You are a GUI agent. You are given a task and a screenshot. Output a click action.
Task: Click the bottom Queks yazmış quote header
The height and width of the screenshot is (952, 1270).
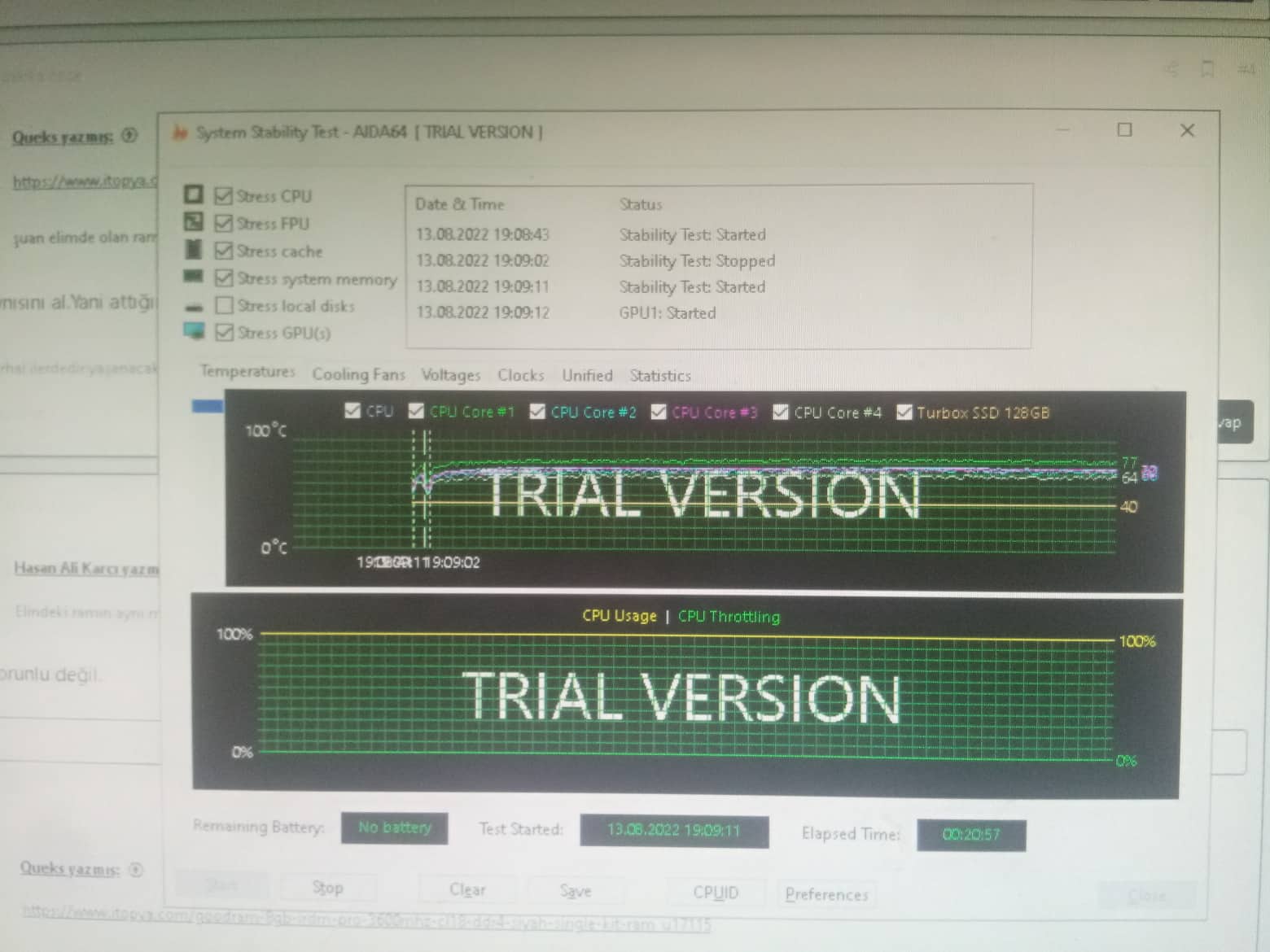70,868
